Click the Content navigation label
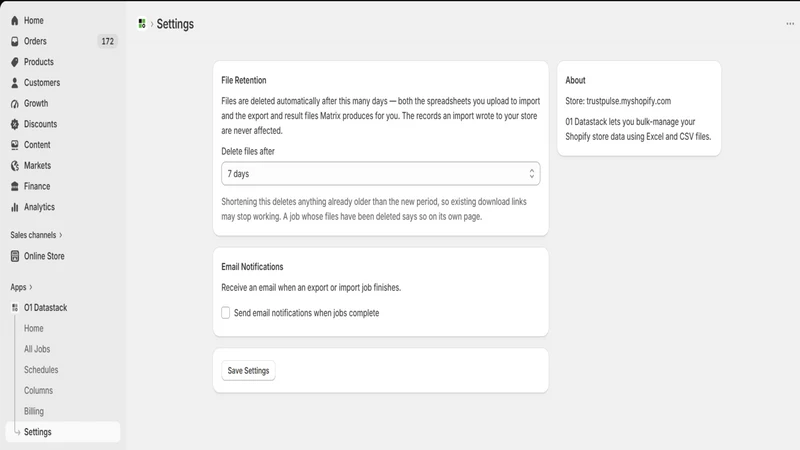 tap(37, 145)
